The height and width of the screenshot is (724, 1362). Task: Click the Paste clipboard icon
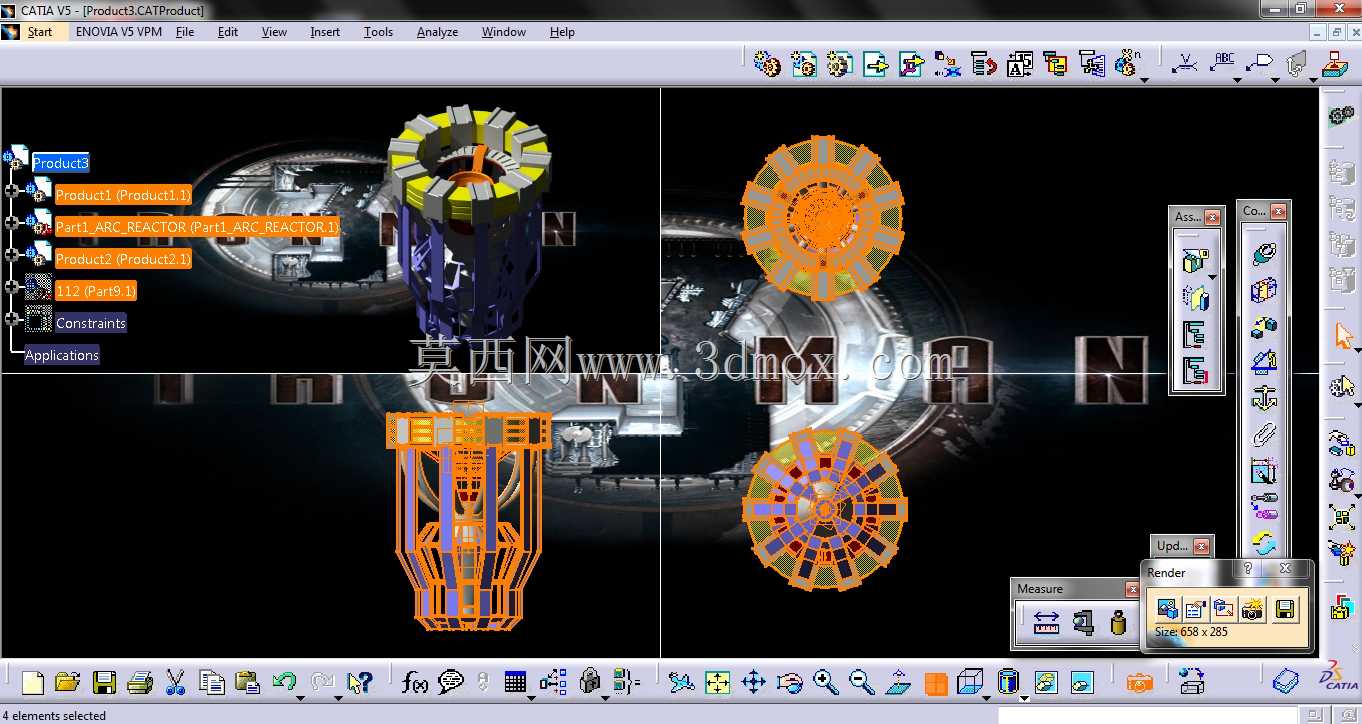(247, 683)
